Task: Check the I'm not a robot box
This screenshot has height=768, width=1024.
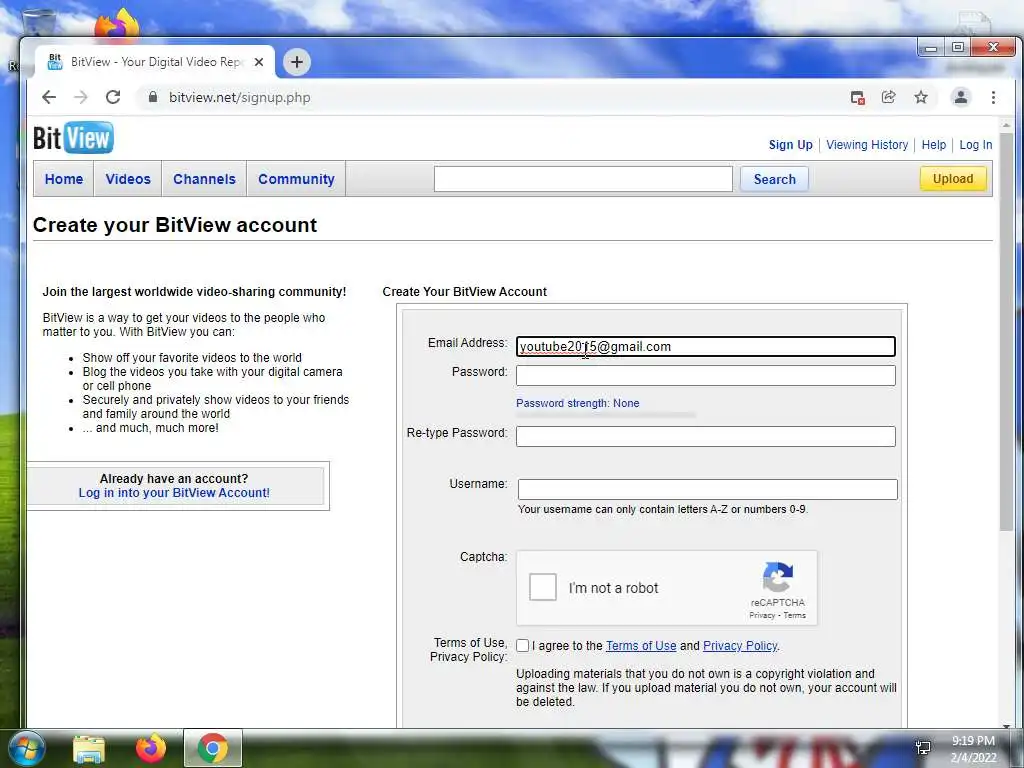Action: [543, 587]
